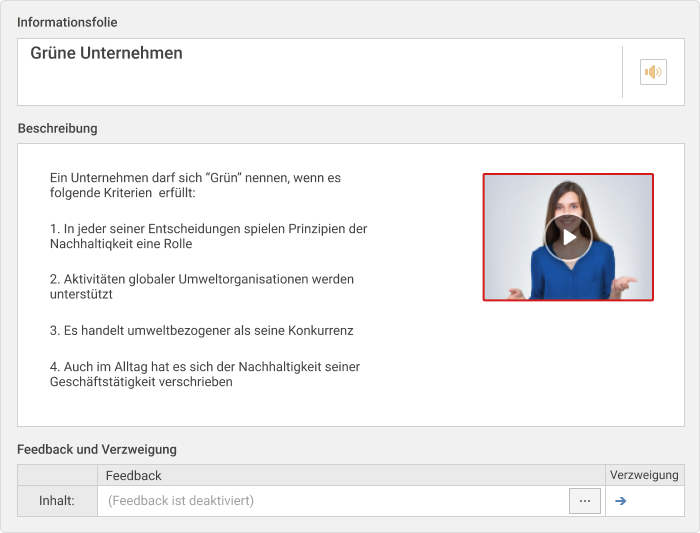Select the 'Feedback' column header
The width and height of the screenshot is (700, 533).
pos(351,475)
